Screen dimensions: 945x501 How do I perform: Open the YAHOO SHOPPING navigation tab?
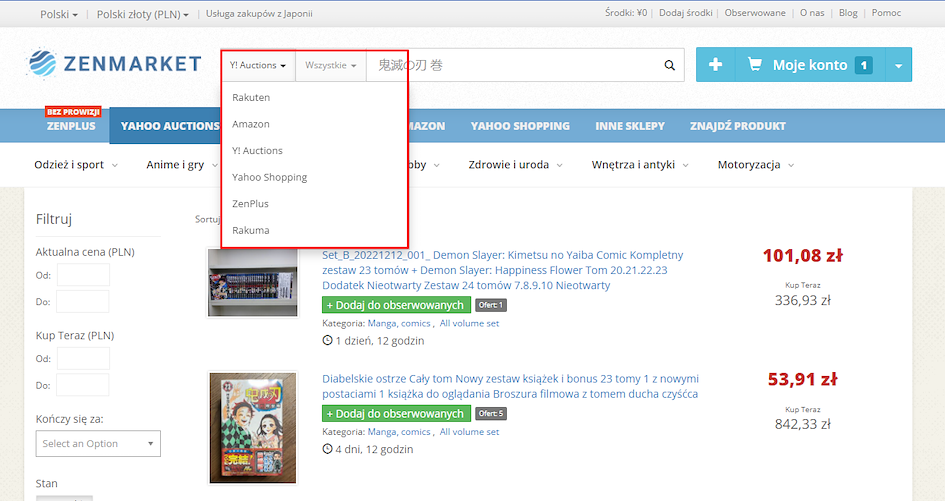pos(520,126)
